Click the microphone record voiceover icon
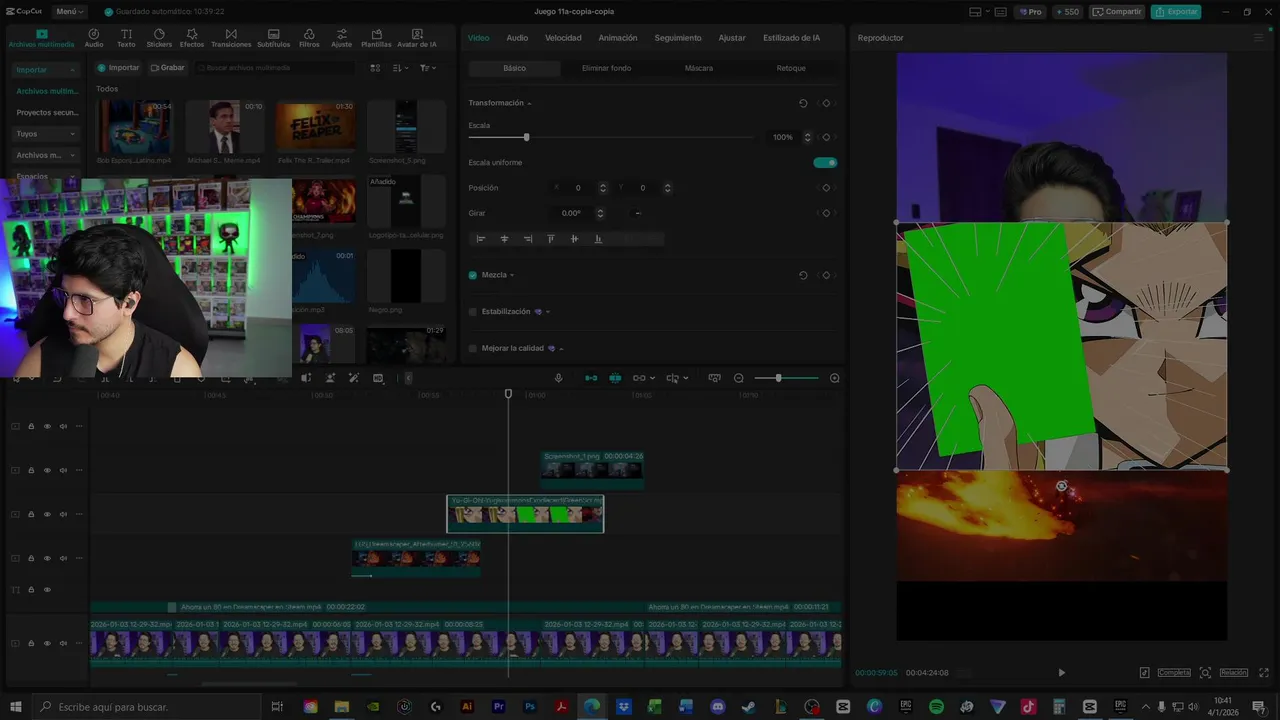This screenshot has width=1280, height=720. pos(559,378)
